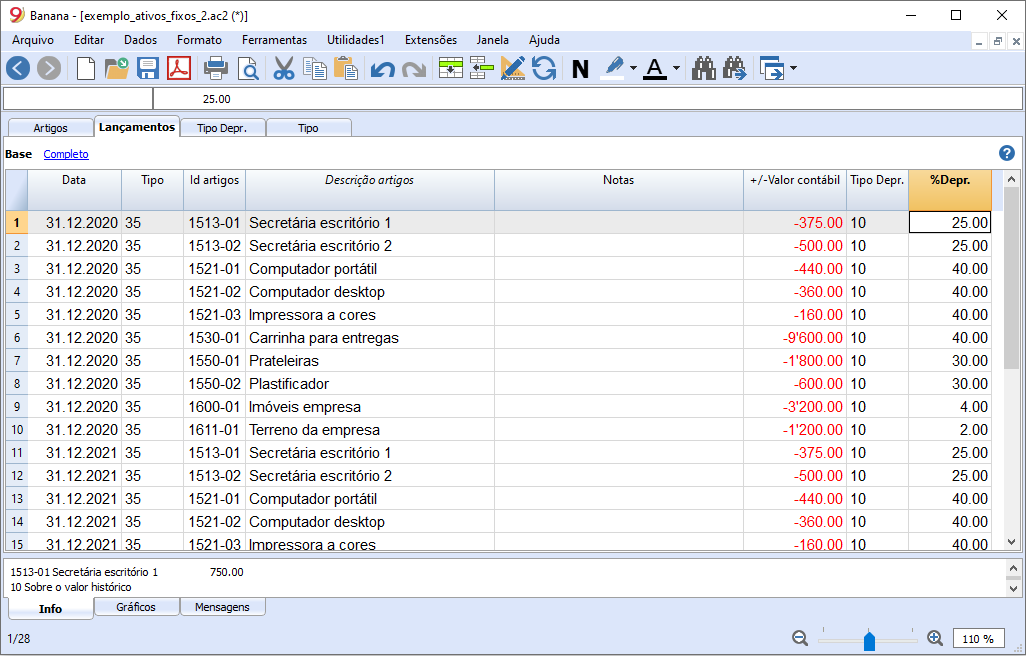The image size is (1026, 656).
Task: Click the Print icon in toolbar
Action: (216, 68)
